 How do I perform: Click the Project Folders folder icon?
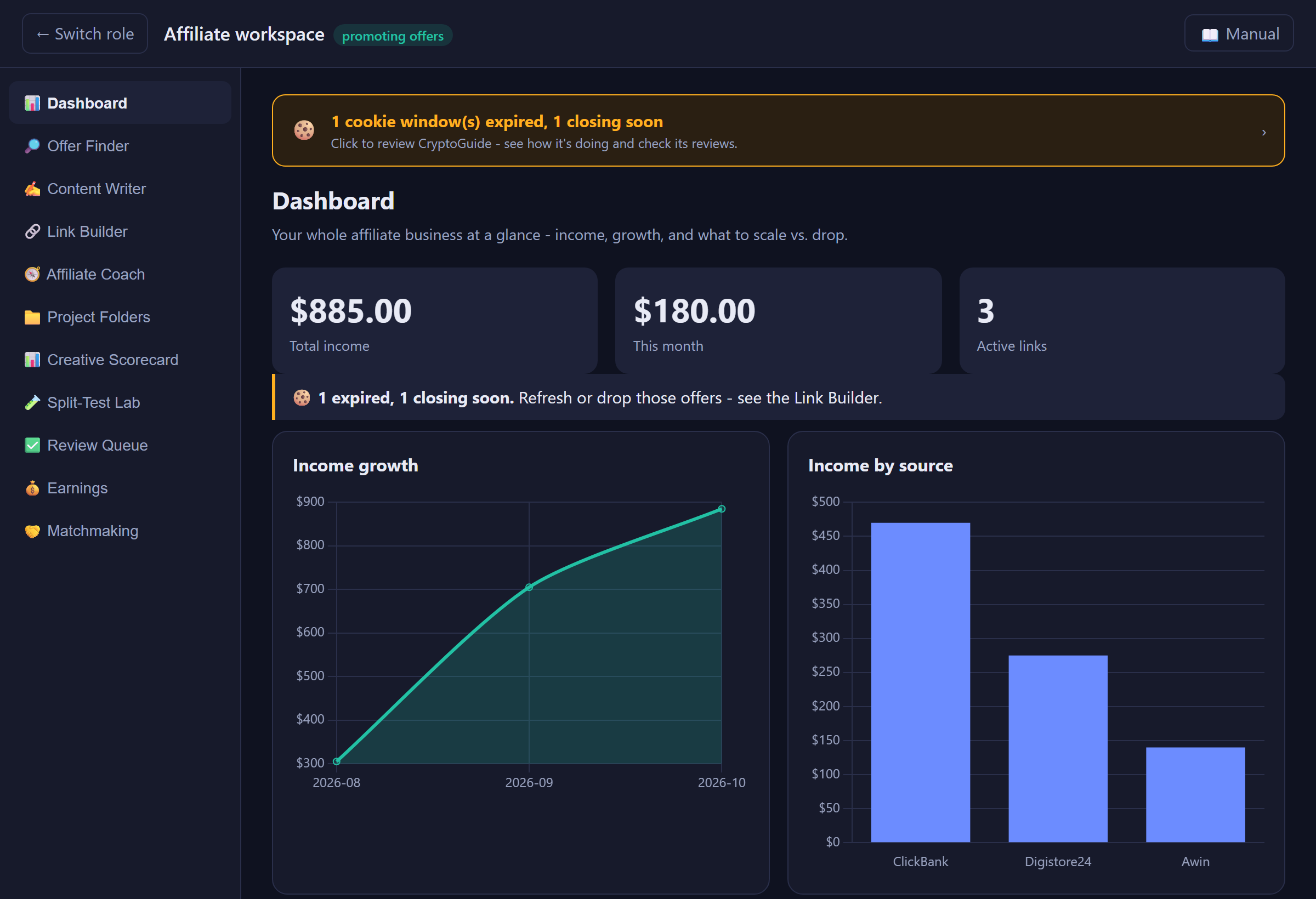tap(32, 317)
